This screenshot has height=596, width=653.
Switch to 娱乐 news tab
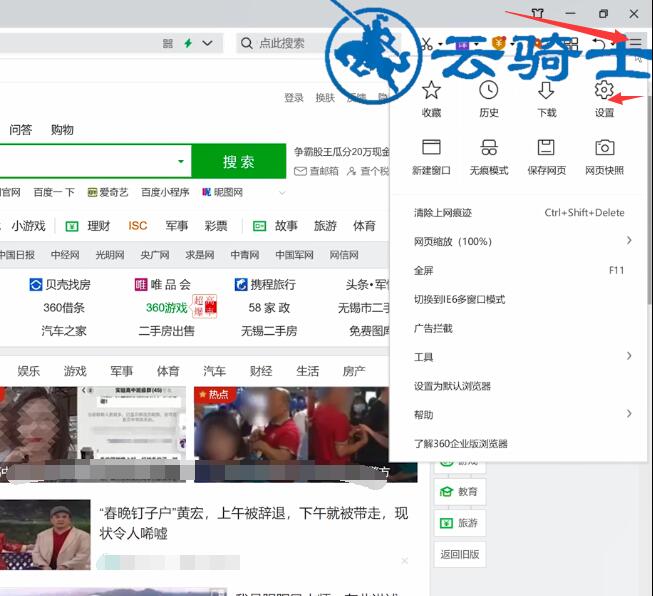point(29,371)
